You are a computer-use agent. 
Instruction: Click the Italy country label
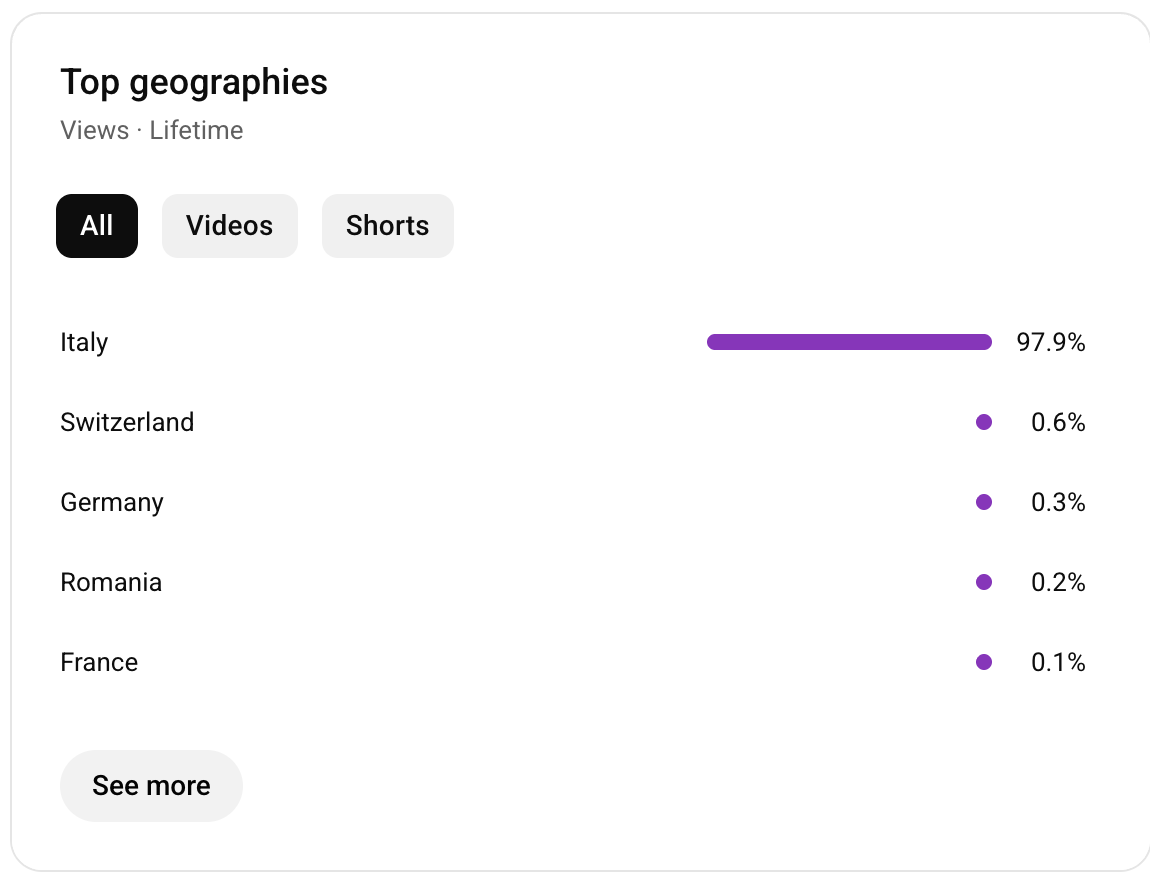[84, 342]
